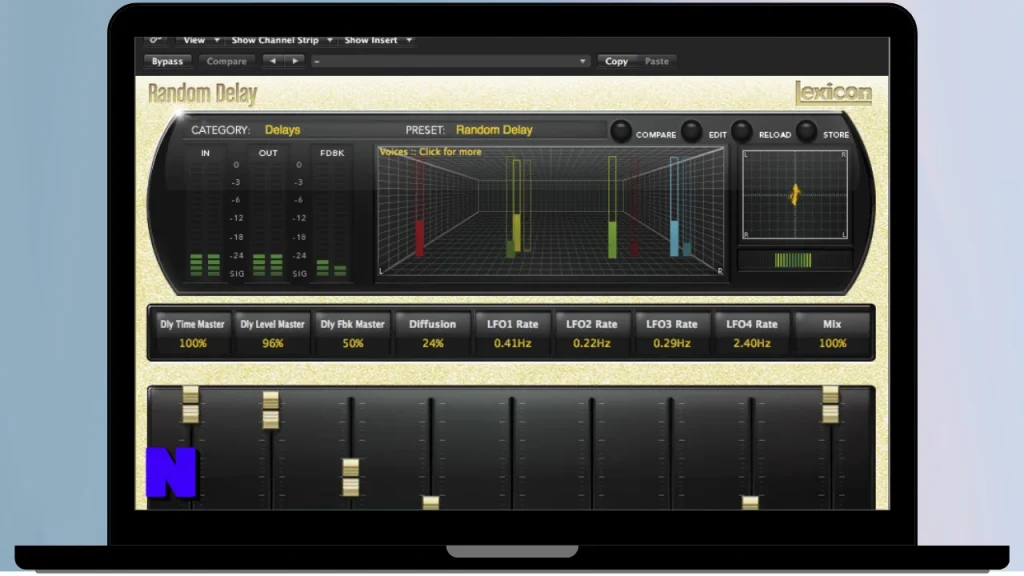This screenshot has width=1024, height=576.
Task: Select the LFO2 Rate parameter box
Action: tap(592, 333)
